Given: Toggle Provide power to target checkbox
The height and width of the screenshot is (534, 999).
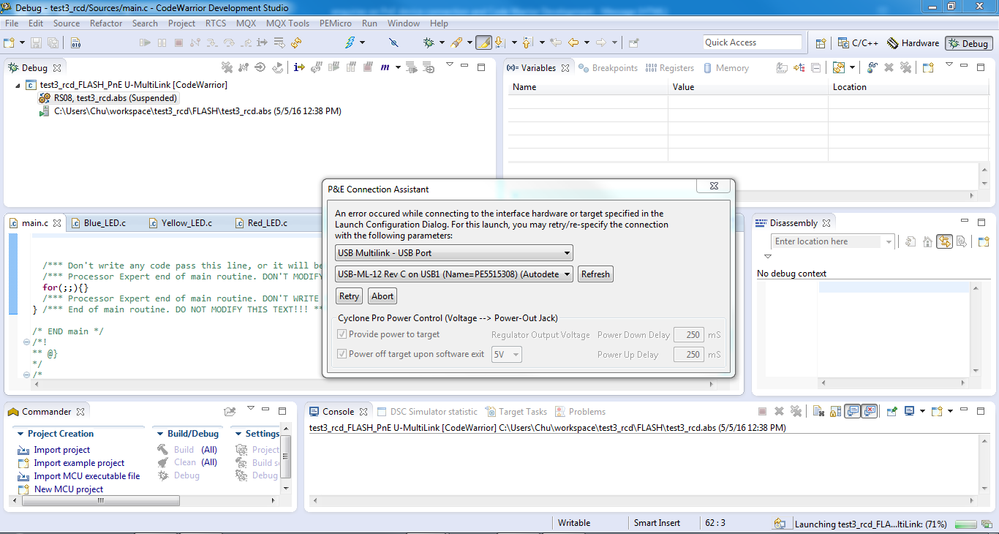Looking at the screenshot, I should tap(342, 335).
